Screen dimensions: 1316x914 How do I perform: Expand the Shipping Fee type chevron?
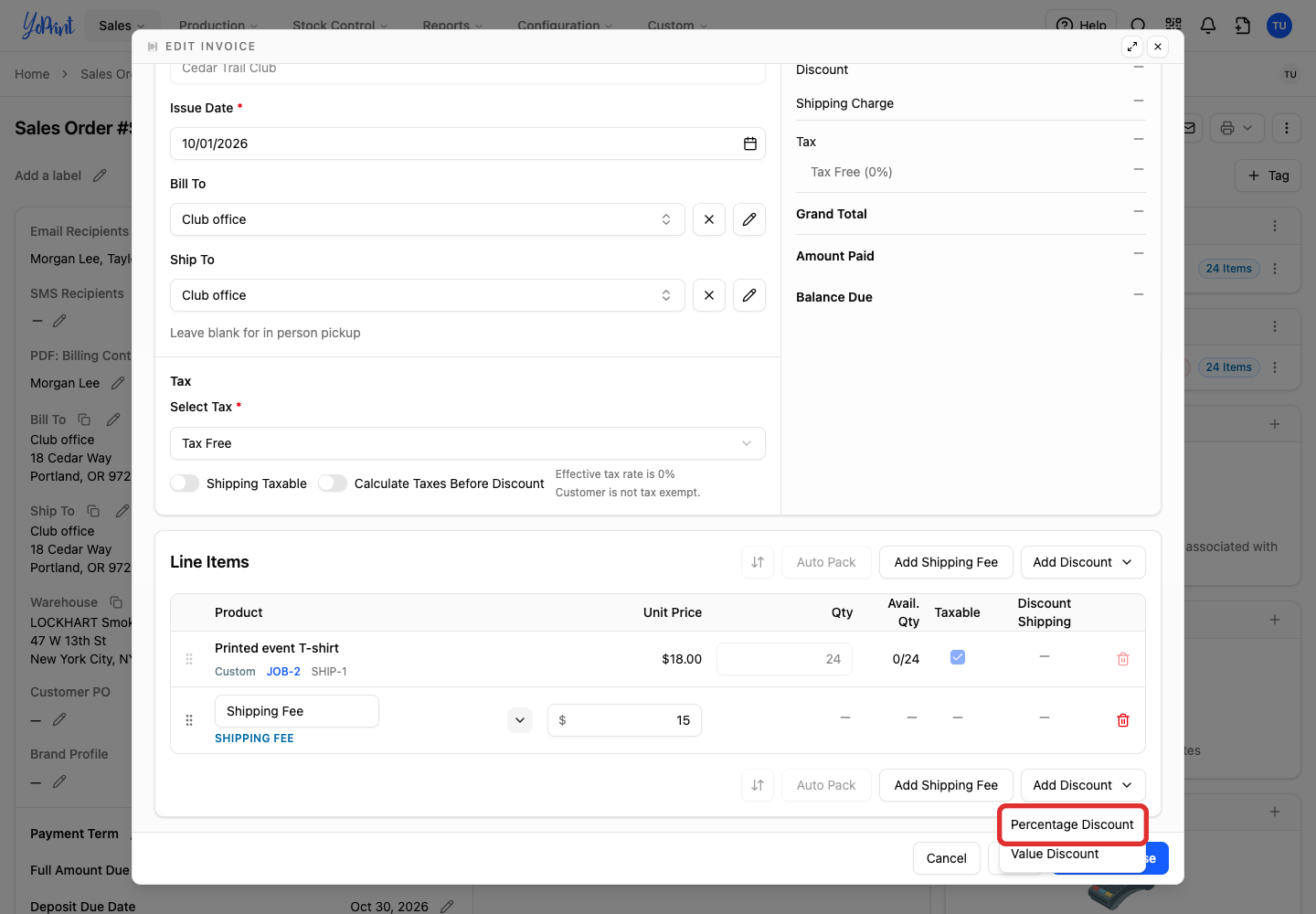[x=520, y=720]
